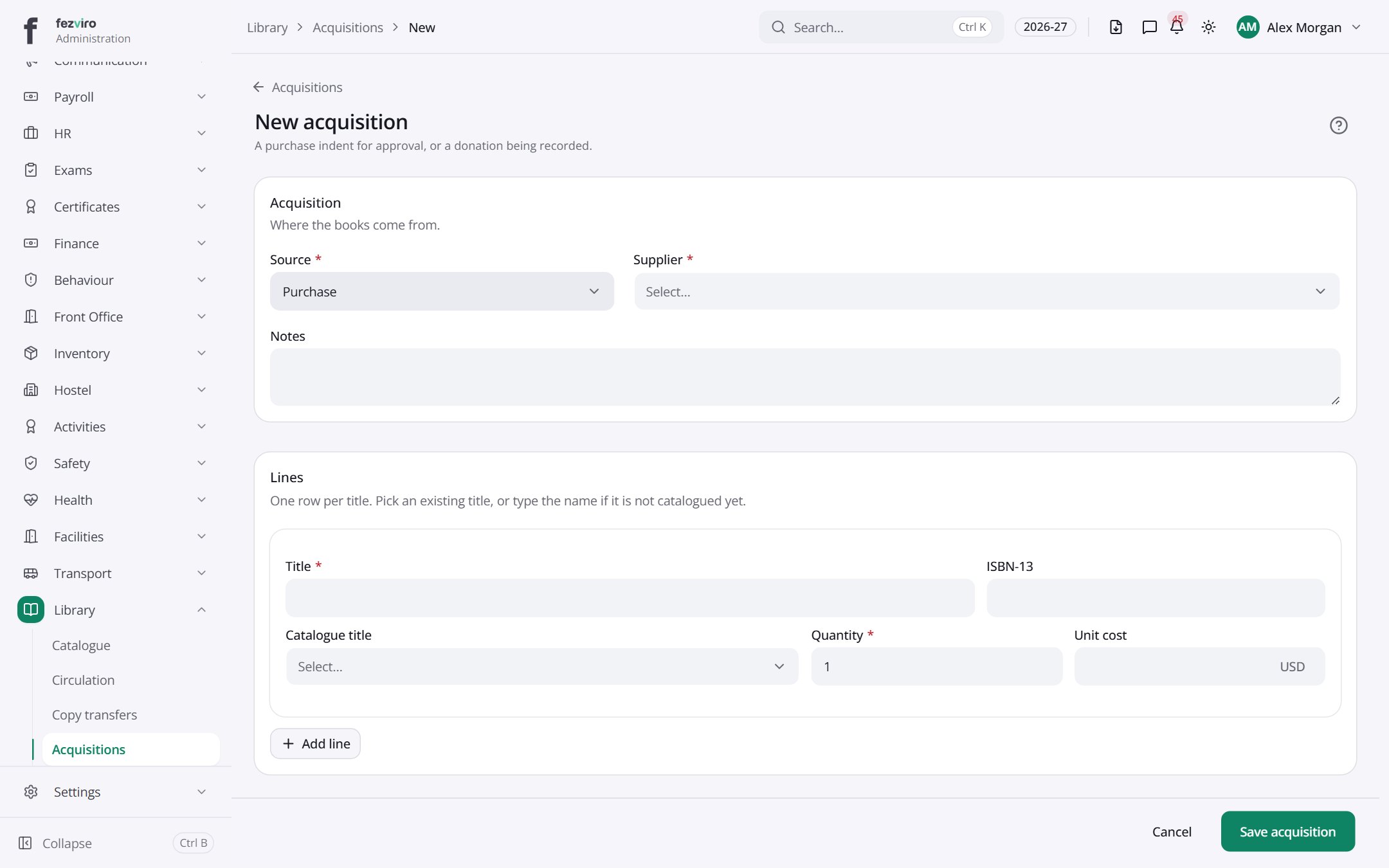1389x868 pixels.
Task: Open the Catalogue title dropdown
Action: click(x=541, y=666)
